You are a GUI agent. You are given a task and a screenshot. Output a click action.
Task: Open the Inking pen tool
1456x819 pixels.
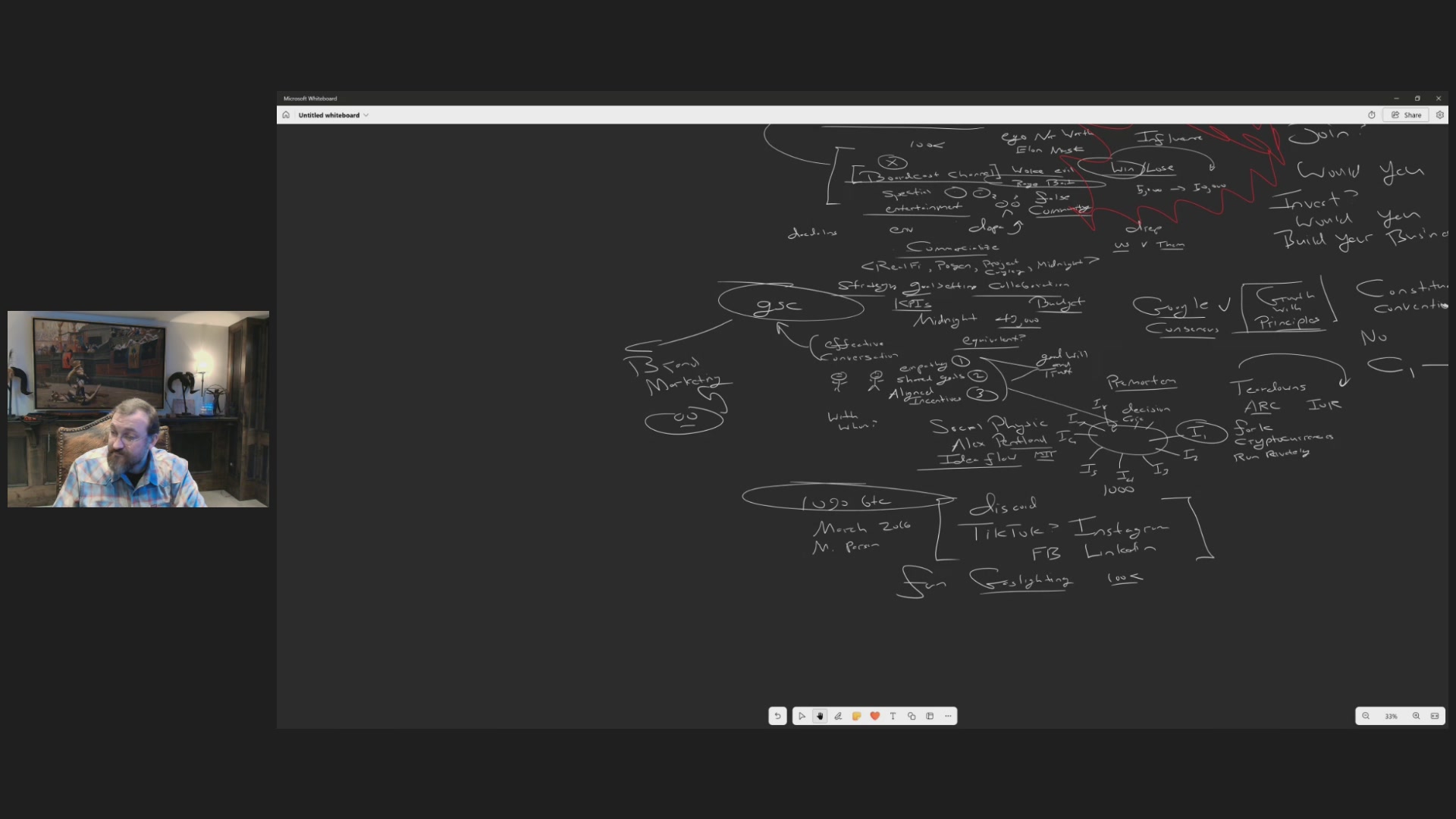point(838,716)
